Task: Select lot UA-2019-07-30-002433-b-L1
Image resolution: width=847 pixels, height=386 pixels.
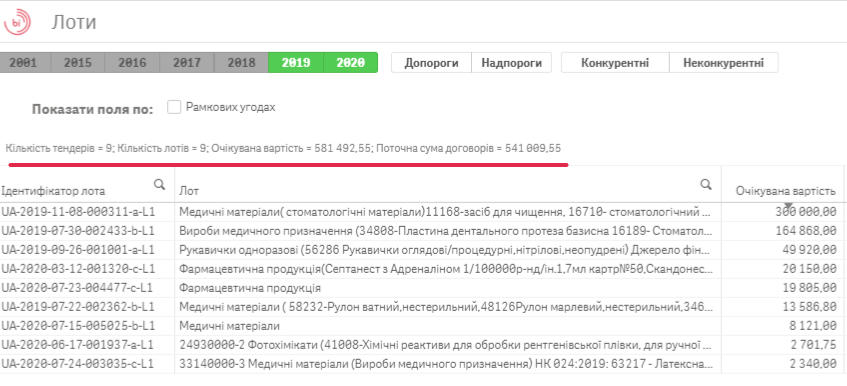Action: pyautogui.click(x=78, y=231)
